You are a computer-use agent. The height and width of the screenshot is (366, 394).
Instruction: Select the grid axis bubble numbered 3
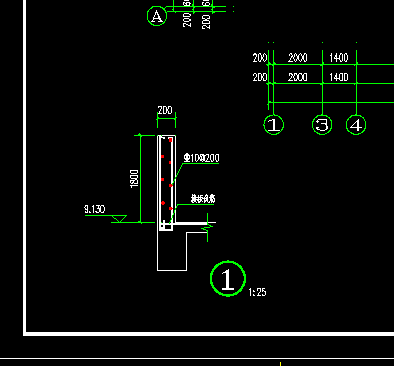[322, 125]
